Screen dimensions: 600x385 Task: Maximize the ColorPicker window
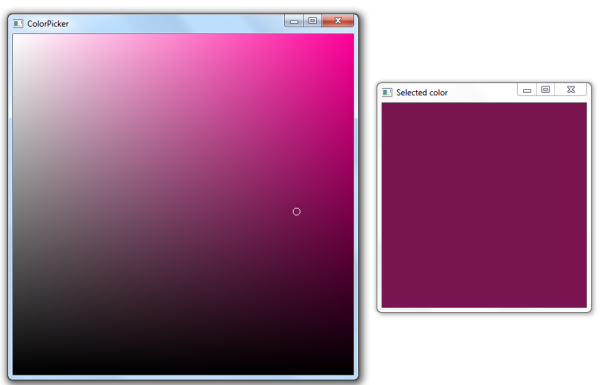coord(312,21)
